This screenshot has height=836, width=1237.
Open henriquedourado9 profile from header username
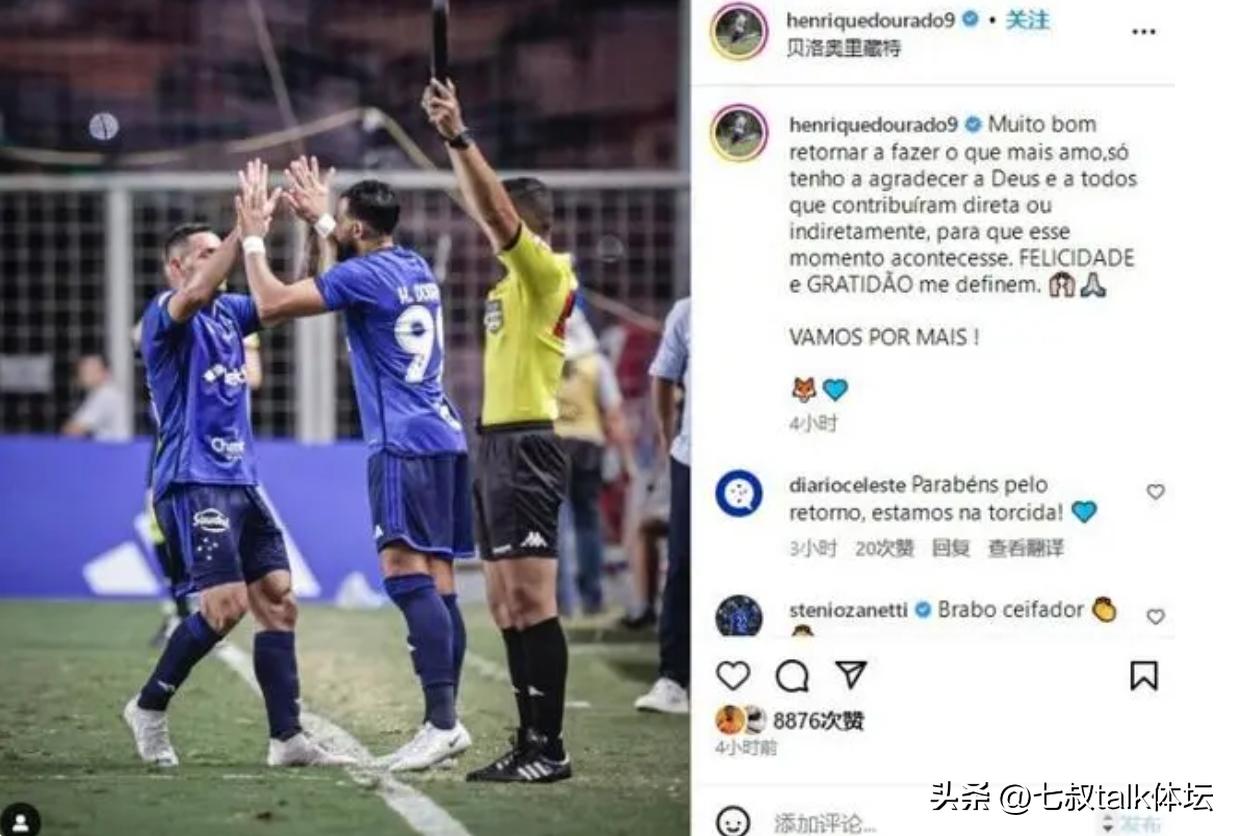[871, 20]
